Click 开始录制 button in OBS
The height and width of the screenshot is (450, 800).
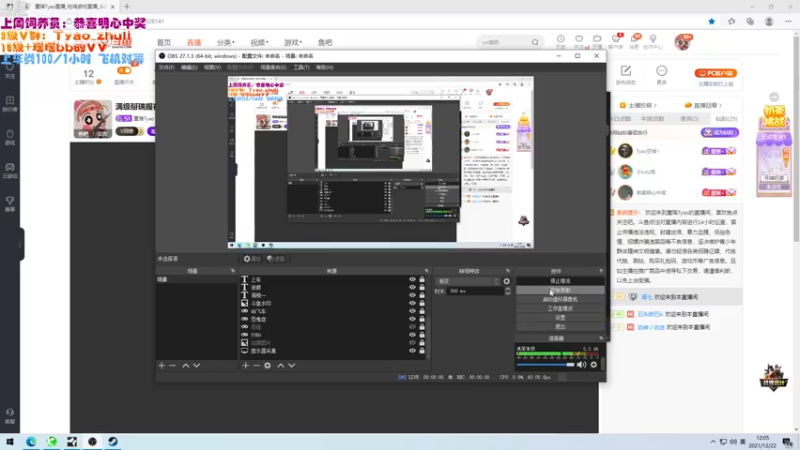tap(560, 290)
